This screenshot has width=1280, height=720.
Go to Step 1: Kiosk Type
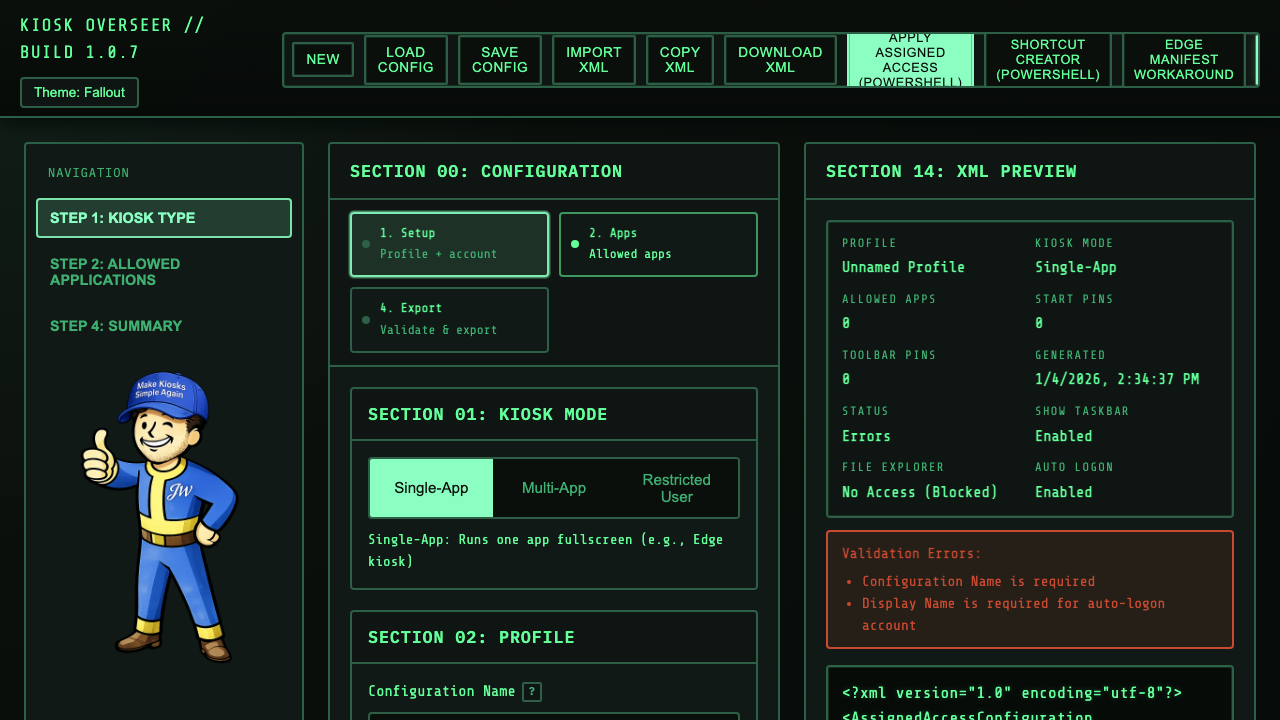[164, 218]
